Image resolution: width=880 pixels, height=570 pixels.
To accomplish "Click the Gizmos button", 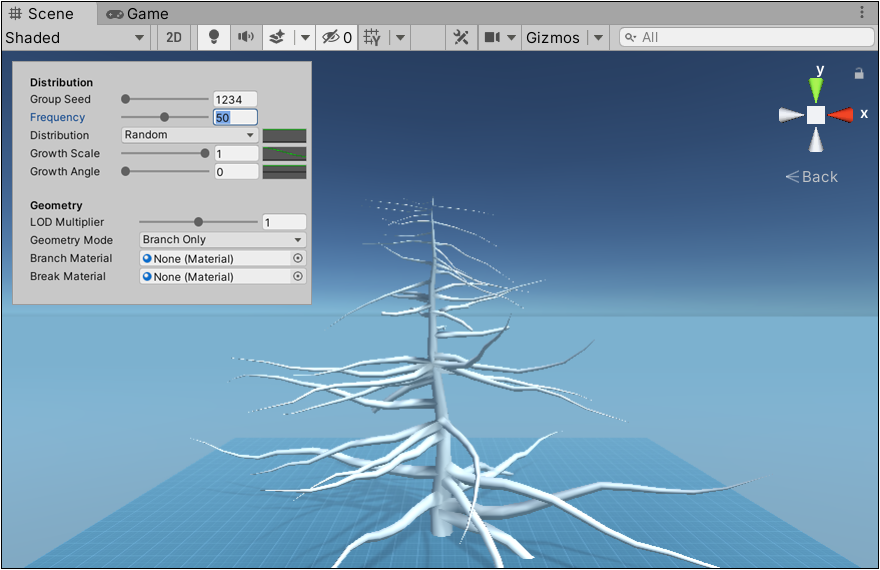I will pyautogui.click(x=553, y=38).
